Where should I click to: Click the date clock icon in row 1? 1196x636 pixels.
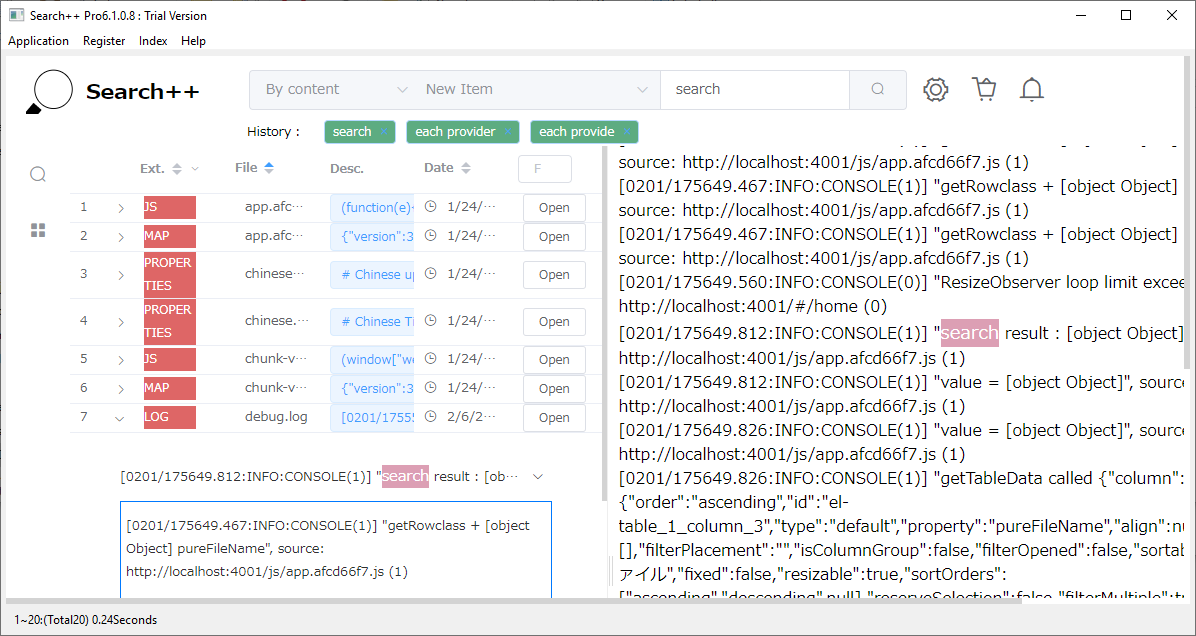pos(432,207)
